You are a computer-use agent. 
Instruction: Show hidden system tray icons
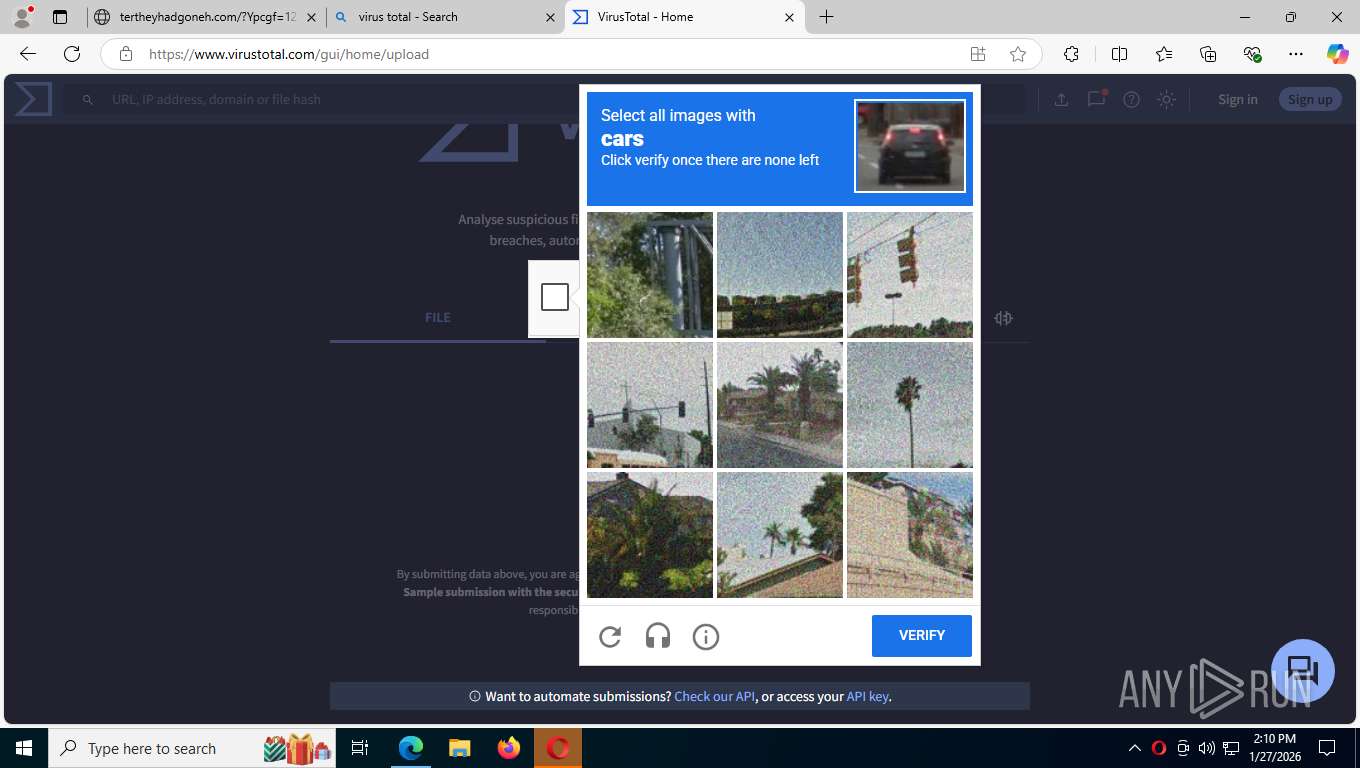pyautogui.click(x=1135, y=748)
